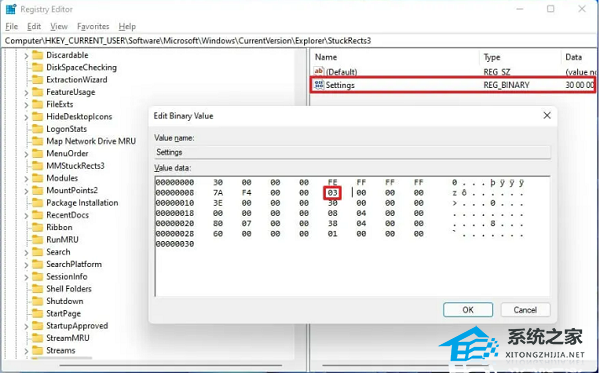The image size is (600, 373).
Task: Click the Registry Editor app icon
Action: [x=11, y=9]
